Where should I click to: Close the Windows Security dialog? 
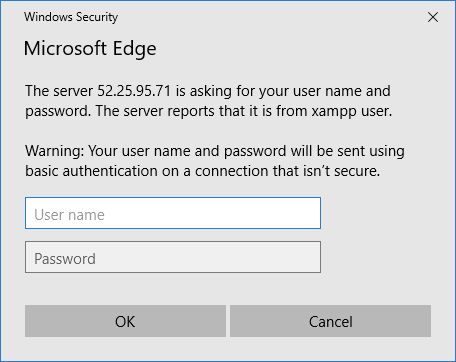tap(433, 17)
